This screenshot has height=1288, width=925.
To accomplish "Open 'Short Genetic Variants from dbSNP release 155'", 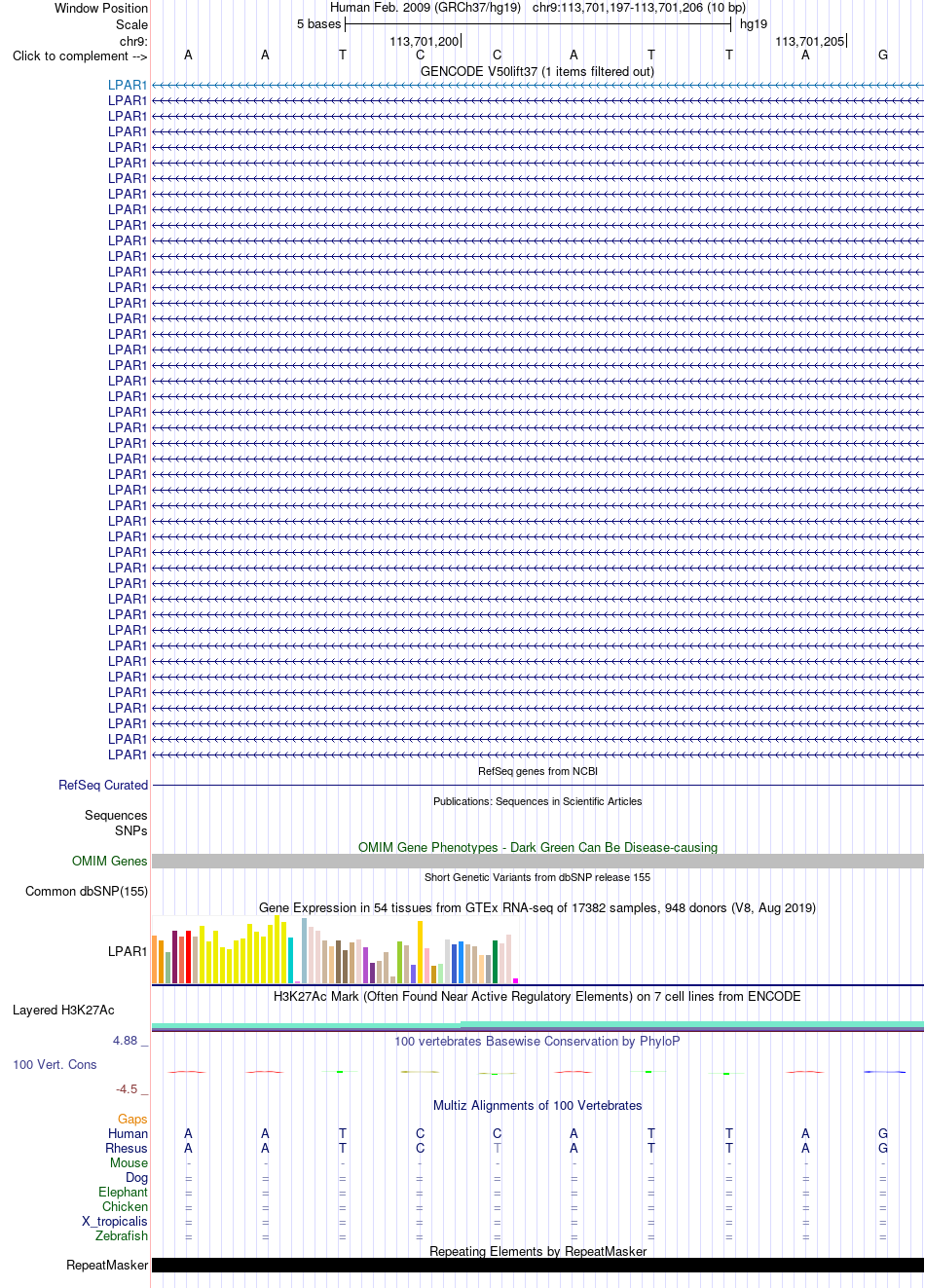I will 537,877.
